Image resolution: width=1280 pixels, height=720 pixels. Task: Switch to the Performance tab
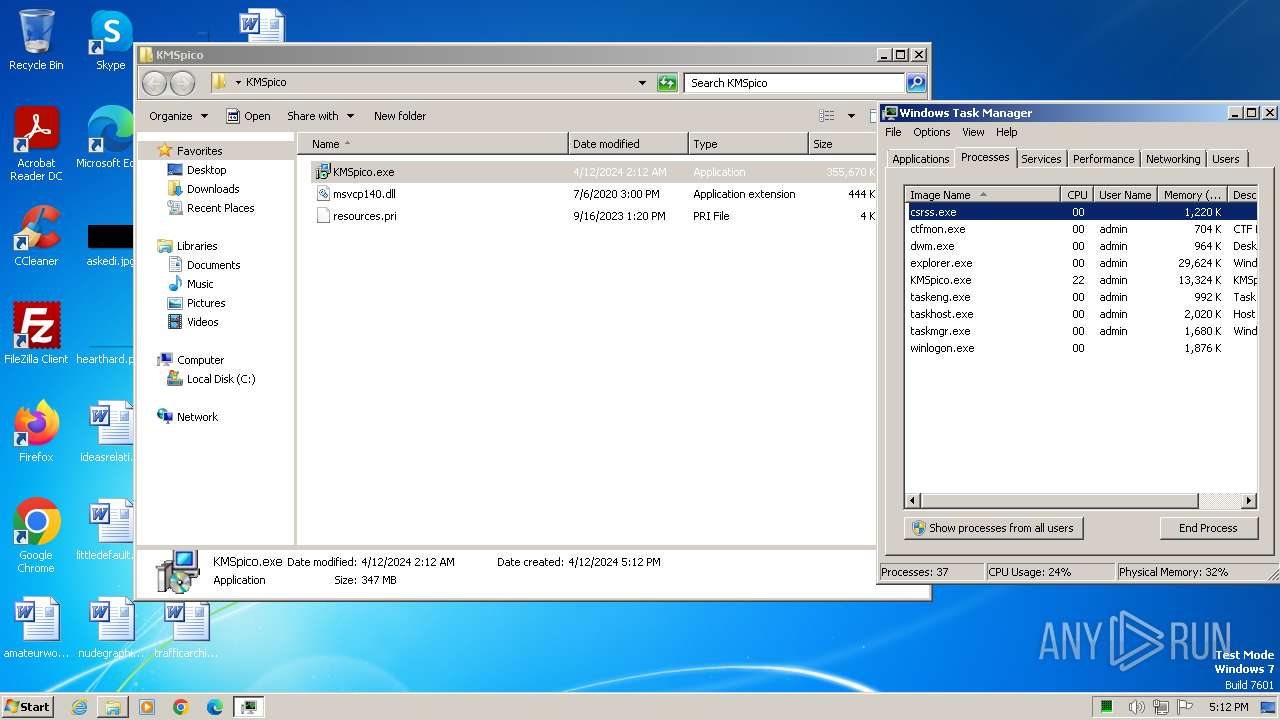[x=1103, y=159]
